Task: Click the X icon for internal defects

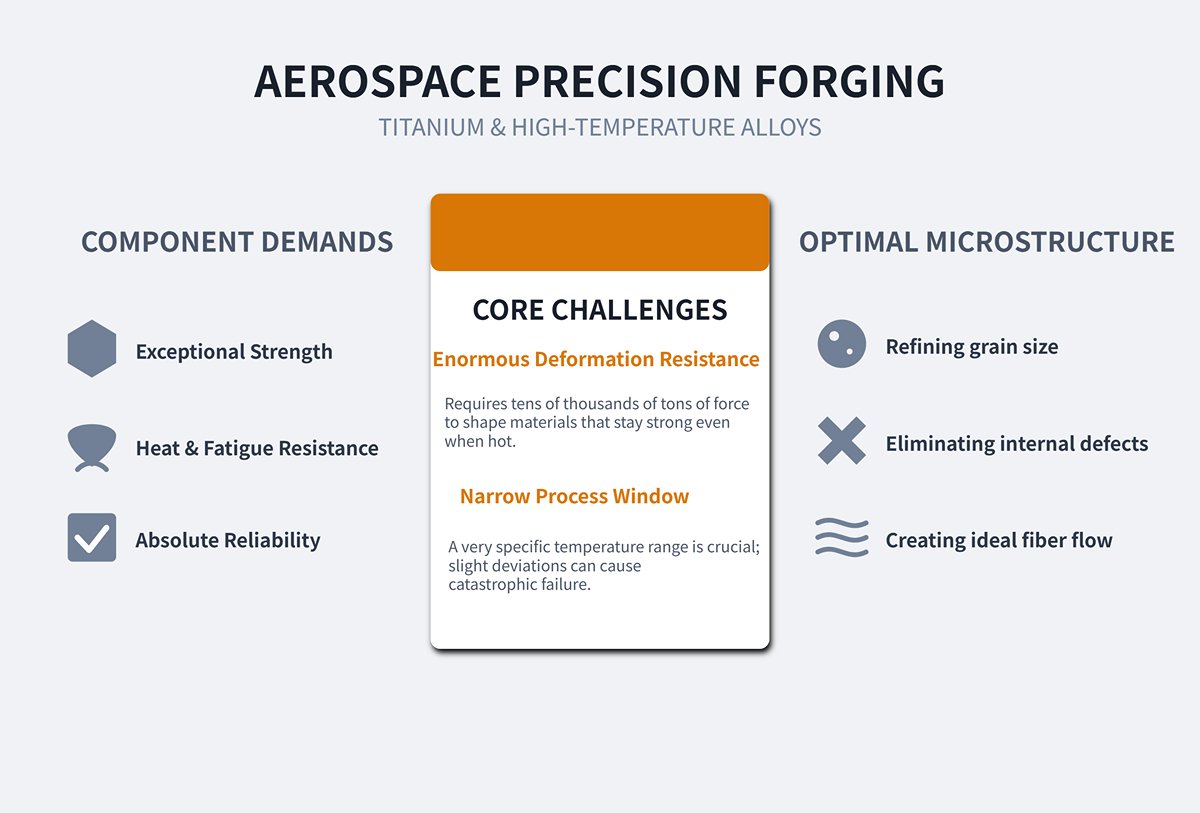Action: [x=841, y=441]
